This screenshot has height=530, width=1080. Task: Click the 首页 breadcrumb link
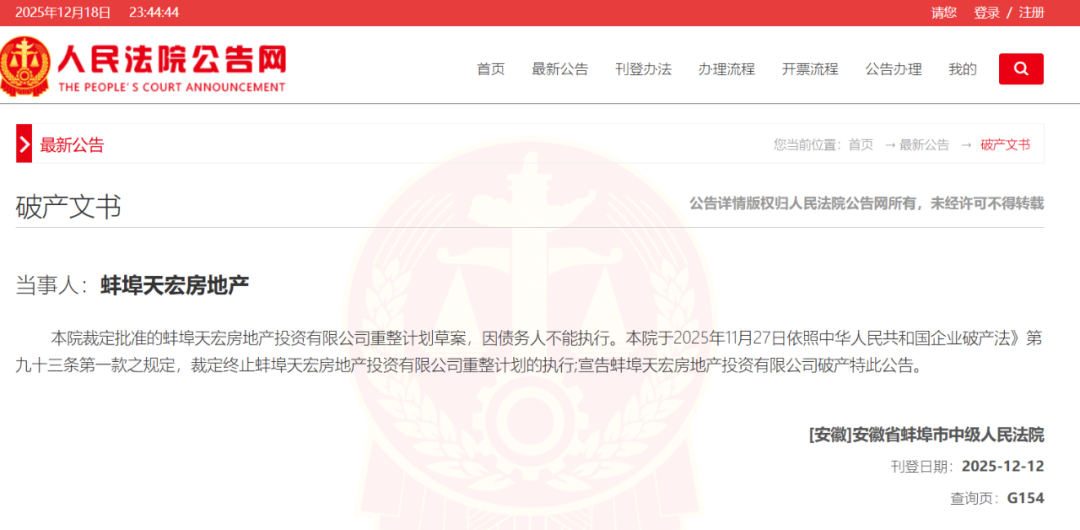(860, 145)
